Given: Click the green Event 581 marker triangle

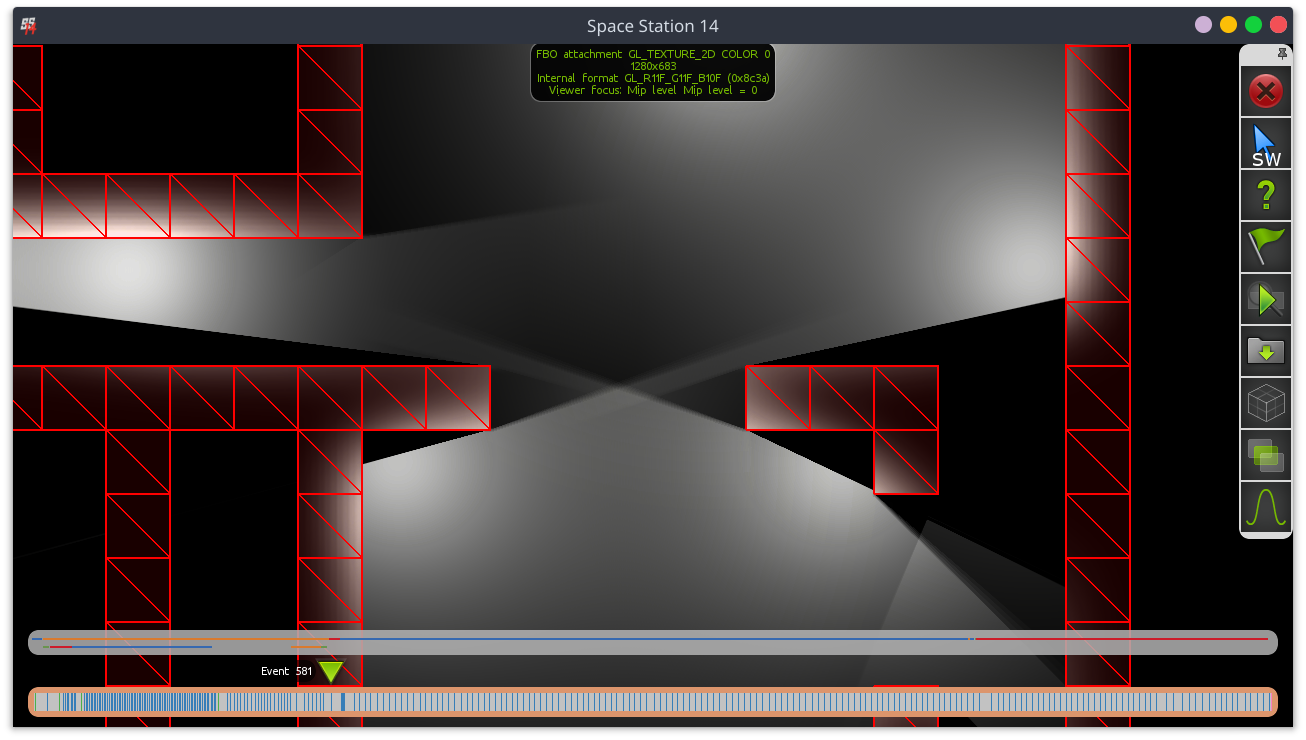Looking at the screenshot, I should 331,672.
